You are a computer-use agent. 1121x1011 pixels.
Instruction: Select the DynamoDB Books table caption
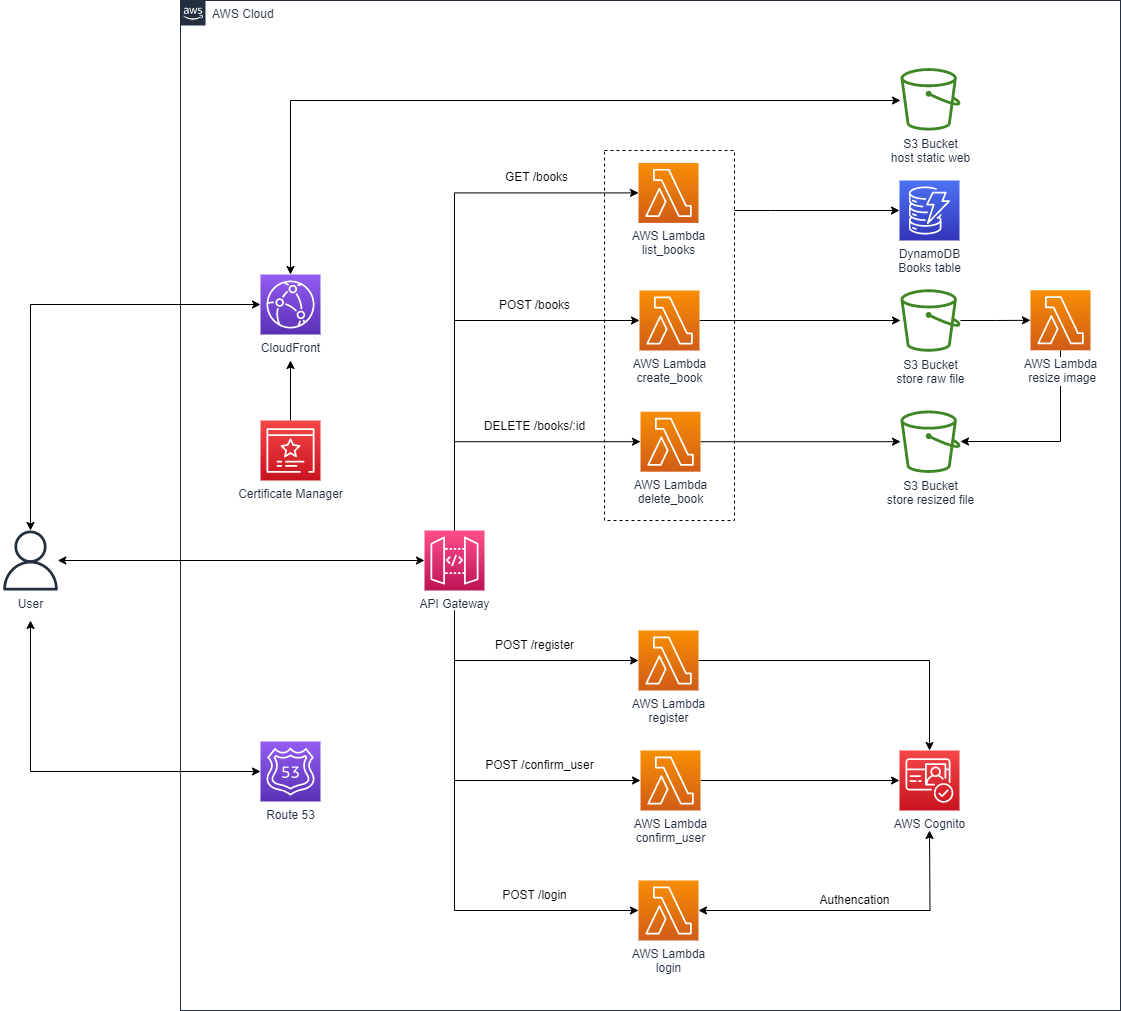pos(929,260)
